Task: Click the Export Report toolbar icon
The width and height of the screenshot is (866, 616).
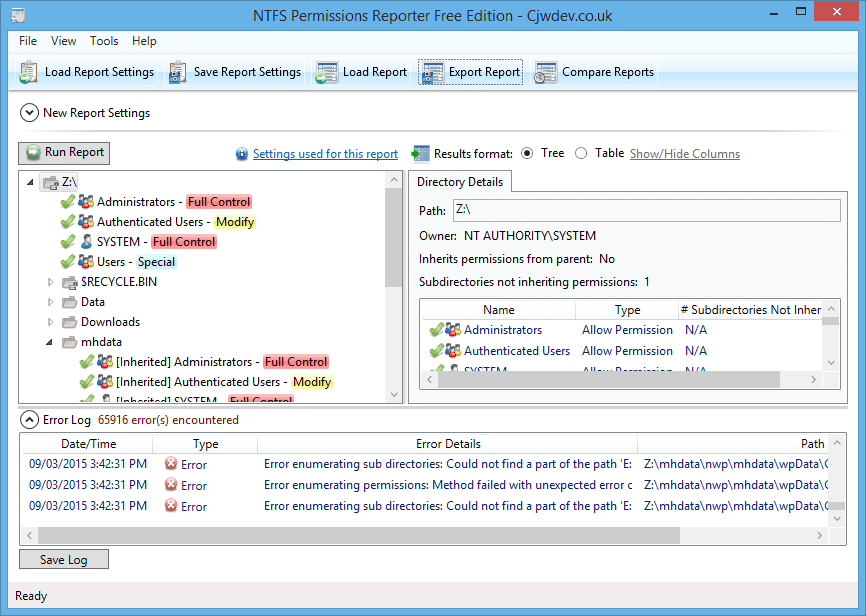Action: tap(432, 72)
